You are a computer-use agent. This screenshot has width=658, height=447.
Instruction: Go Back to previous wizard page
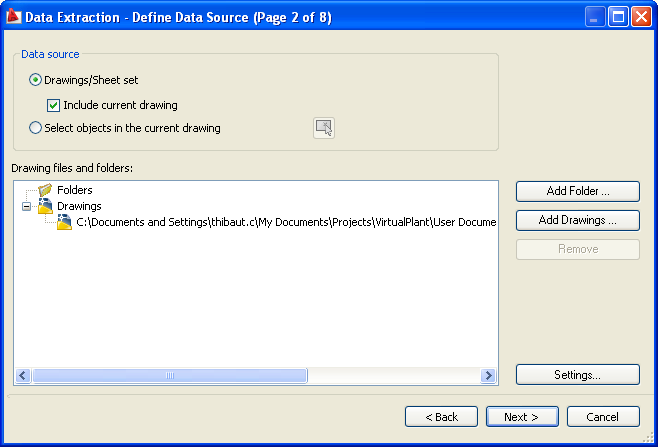click(441, 416)
